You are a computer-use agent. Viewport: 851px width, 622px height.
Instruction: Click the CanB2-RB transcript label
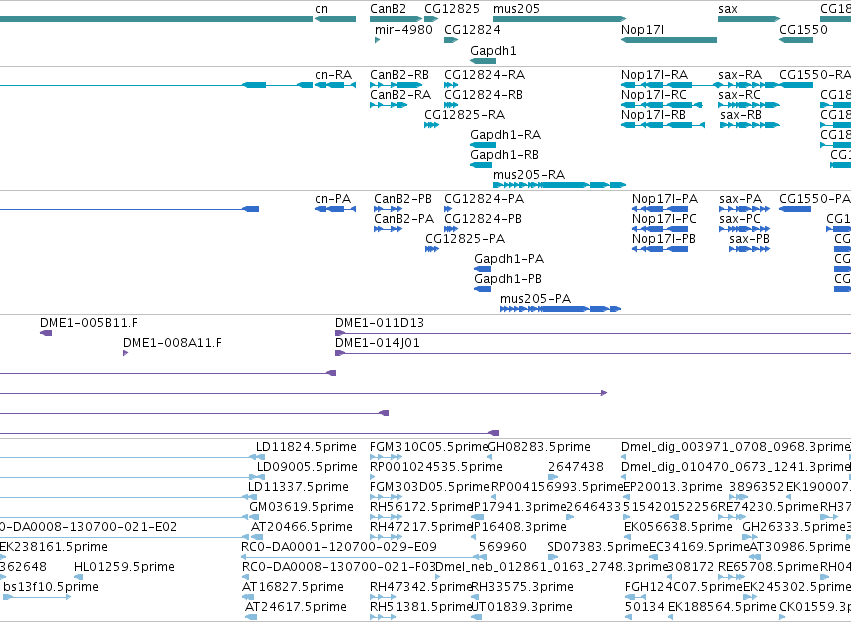point(399,74)
